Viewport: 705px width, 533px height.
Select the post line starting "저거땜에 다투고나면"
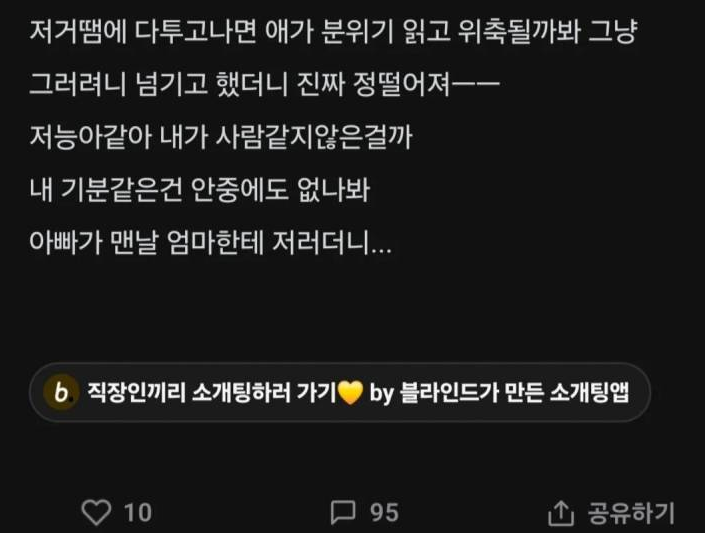[x=333, y=32]
